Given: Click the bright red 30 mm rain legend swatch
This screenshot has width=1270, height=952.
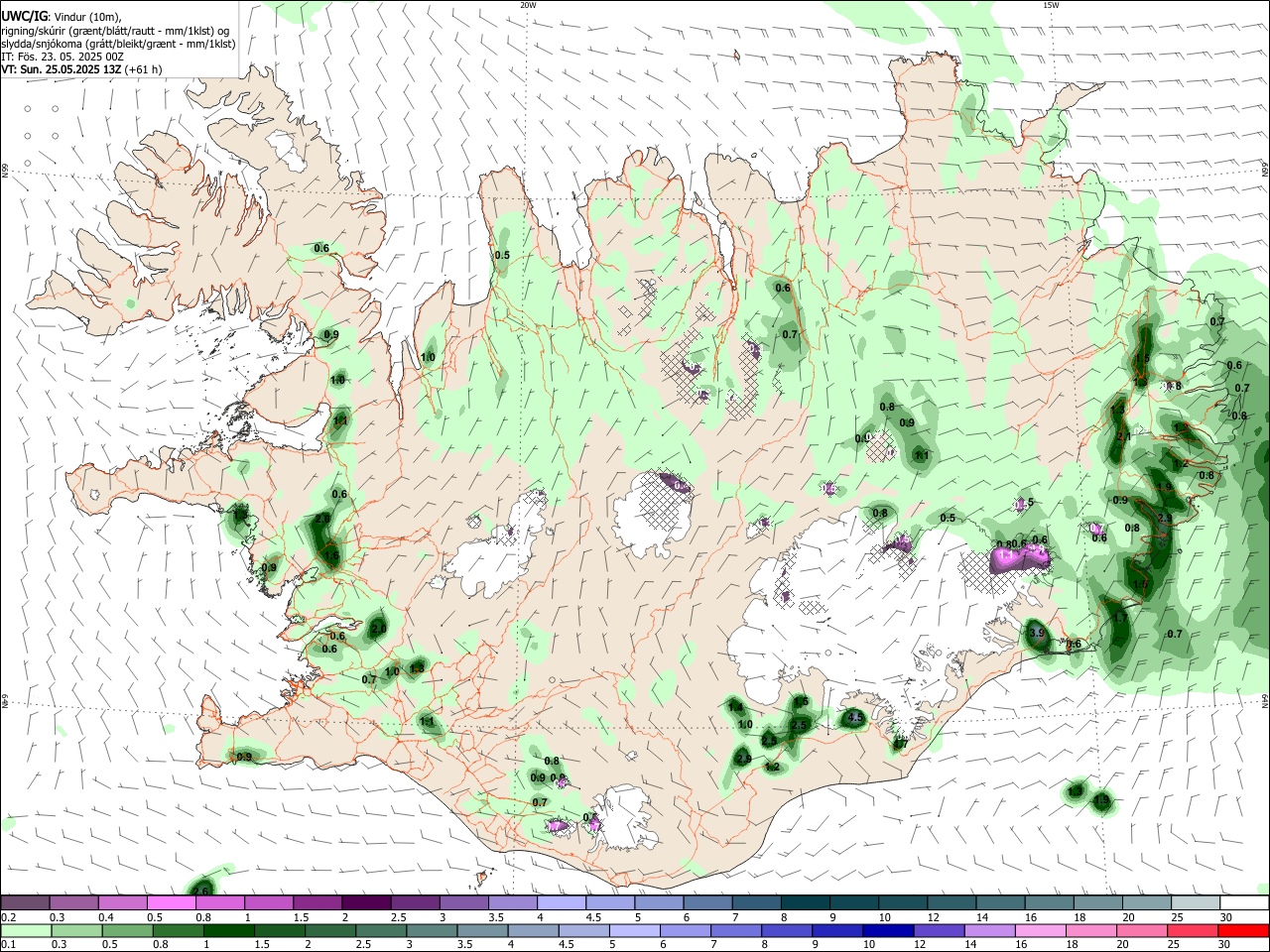Looking at the screenshot, I should click(1243, 931).
